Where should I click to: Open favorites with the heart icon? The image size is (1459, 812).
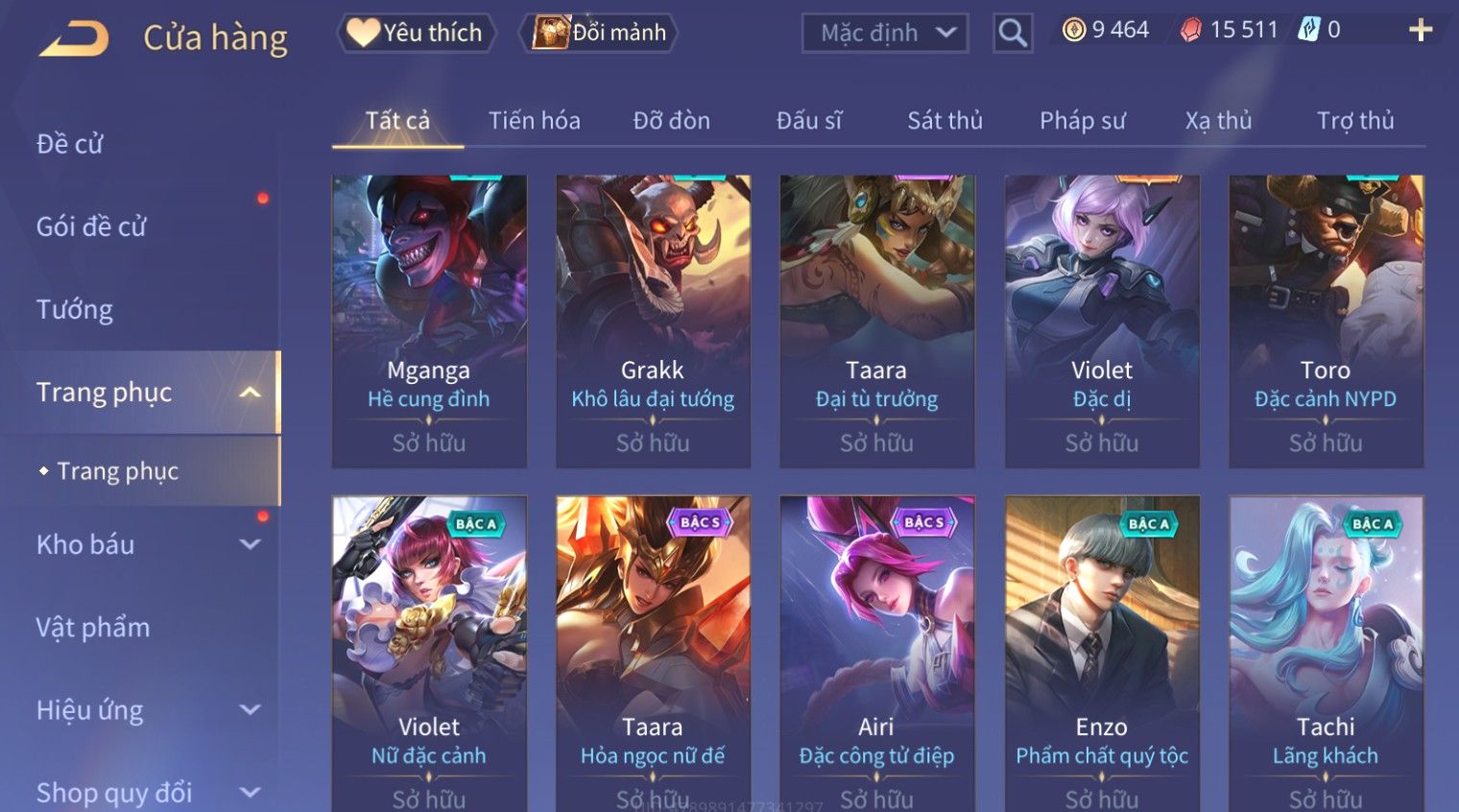[363, 33]
